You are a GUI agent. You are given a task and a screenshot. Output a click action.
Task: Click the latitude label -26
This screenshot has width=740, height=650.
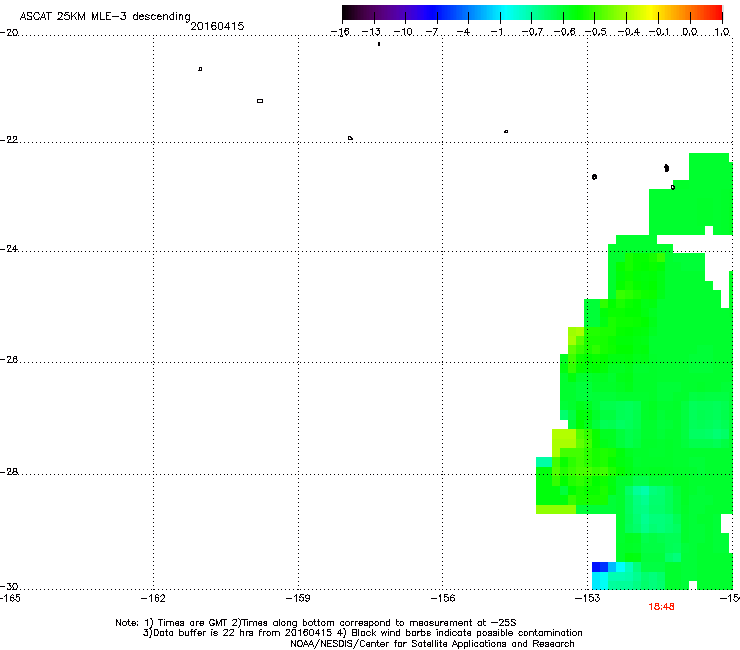pyautogui.click(x=9, y=360)
